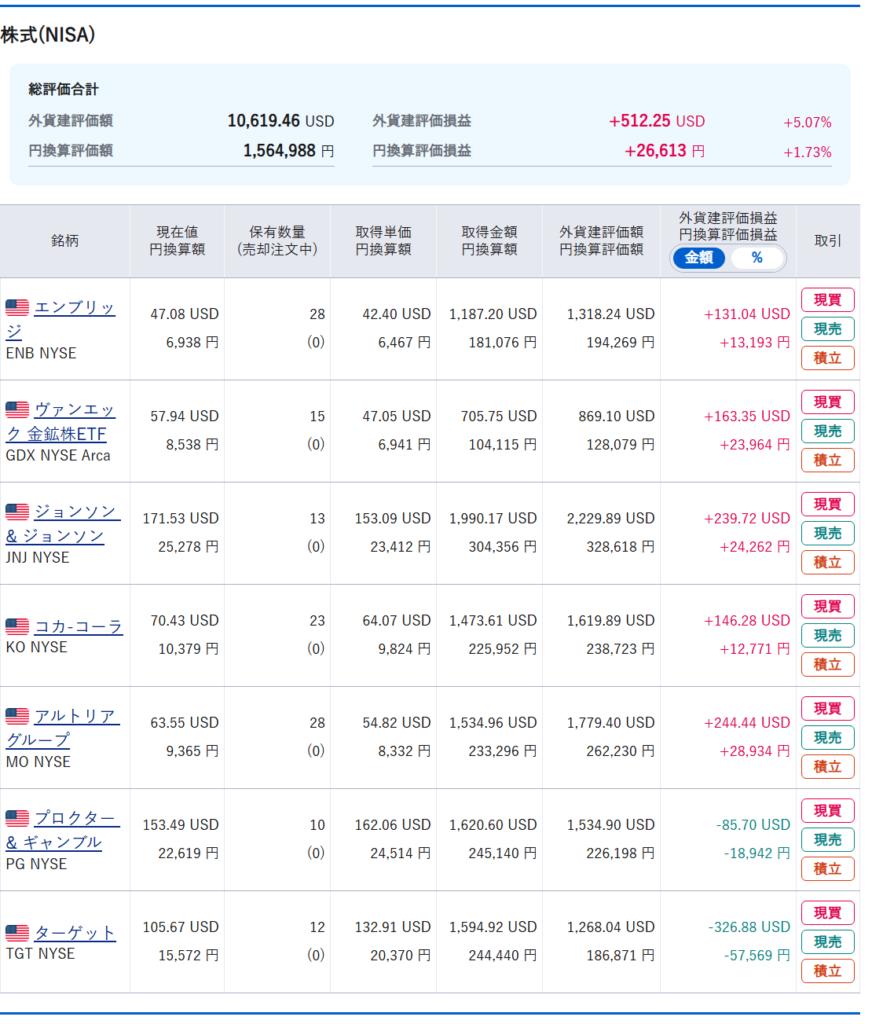Click 積立 button for JNJ
Viewport: 872px width, 1024px height.
(x=827, y=562)
